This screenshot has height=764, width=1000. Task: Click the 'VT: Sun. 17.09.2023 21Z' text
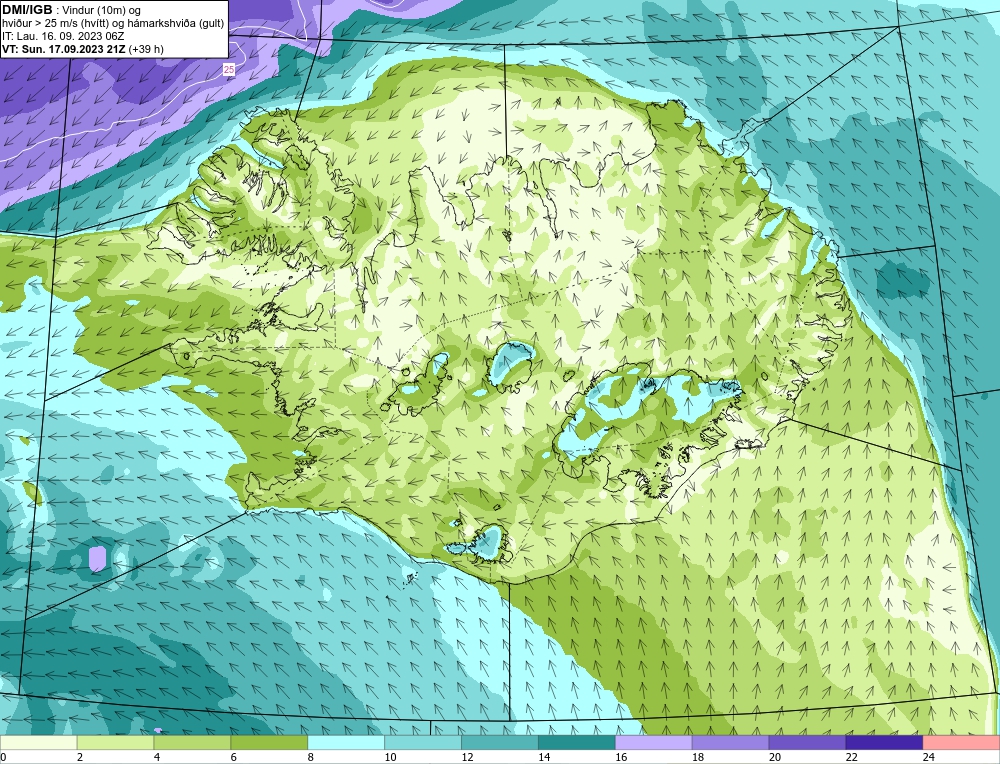[64, 48]
